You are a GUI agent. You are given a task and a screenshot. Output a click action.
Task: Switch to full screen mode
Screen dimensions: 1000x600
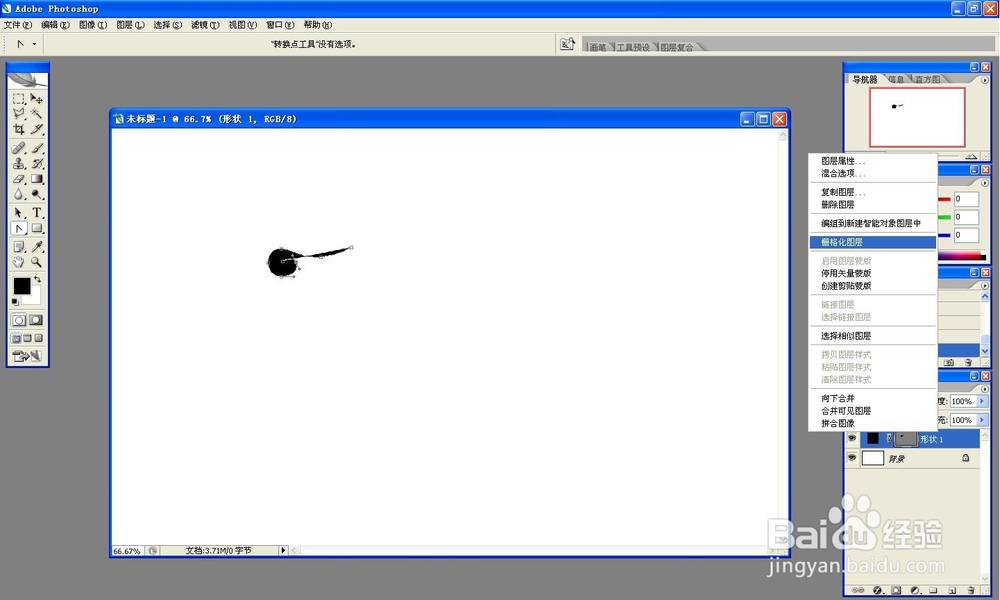tap(38, 339)
